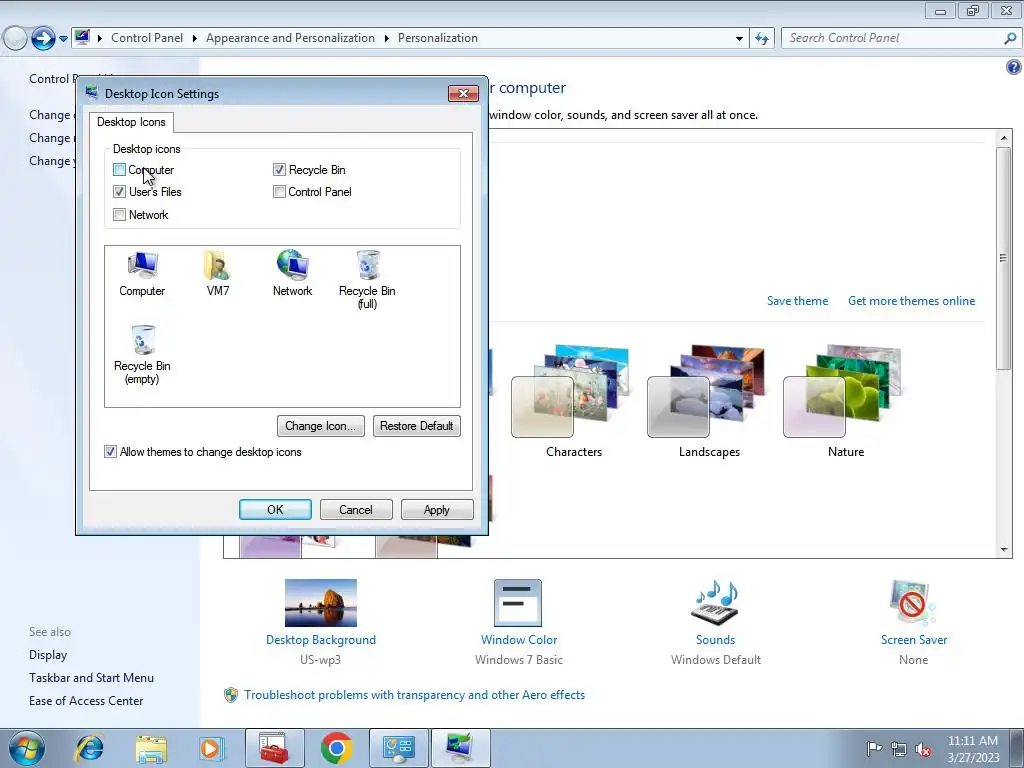Image resolution: width=1024 pixels, height=768 pixels.
Task: Open the address bar history dropdown
Action: coord(739,39)
